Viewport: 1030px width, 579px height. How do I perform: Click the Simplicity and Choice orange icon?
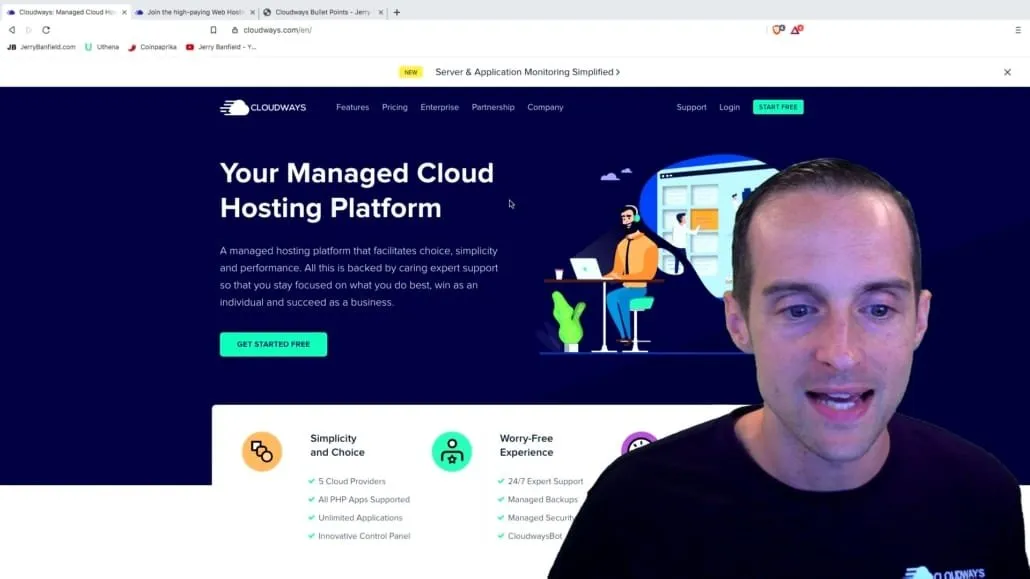tap(262, 452)
